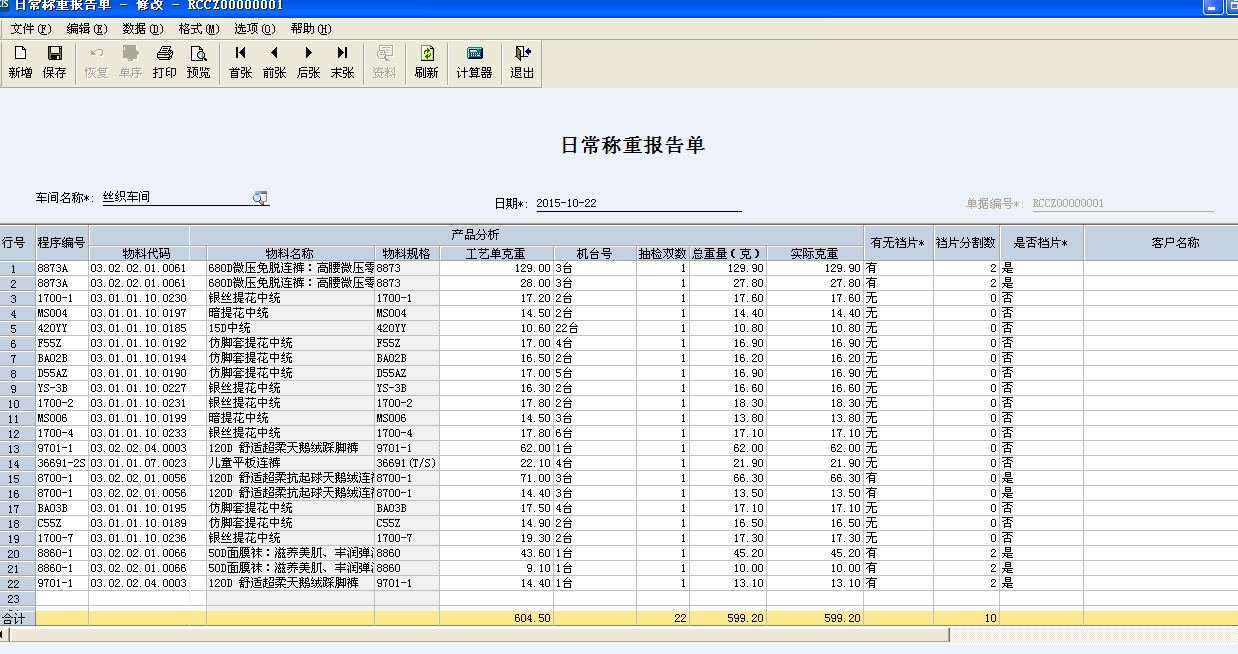Viewport: 1238px width, 654px height.
Task: Save the report with the 保存 icon
Action: pos(55,62)
